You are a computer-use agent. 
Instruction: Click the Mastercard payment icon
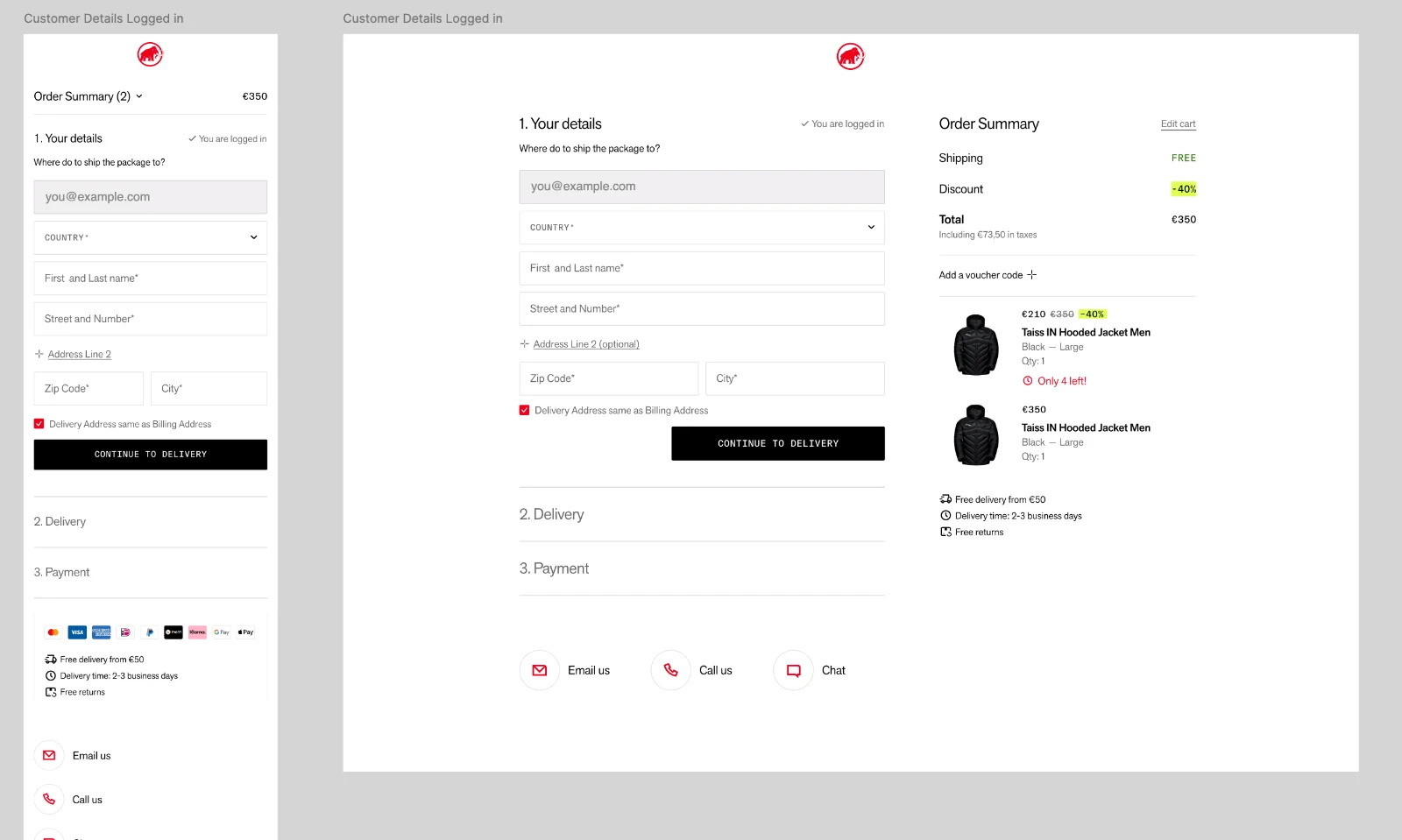53,632
